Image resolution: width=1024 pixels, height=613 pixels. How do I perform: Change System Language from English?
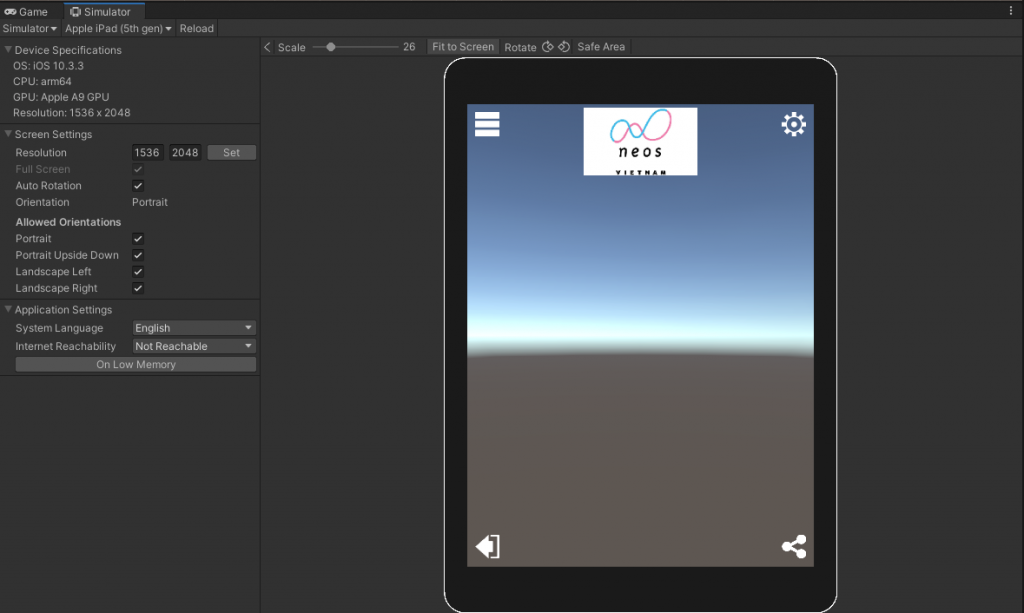(x=193, y=327)
